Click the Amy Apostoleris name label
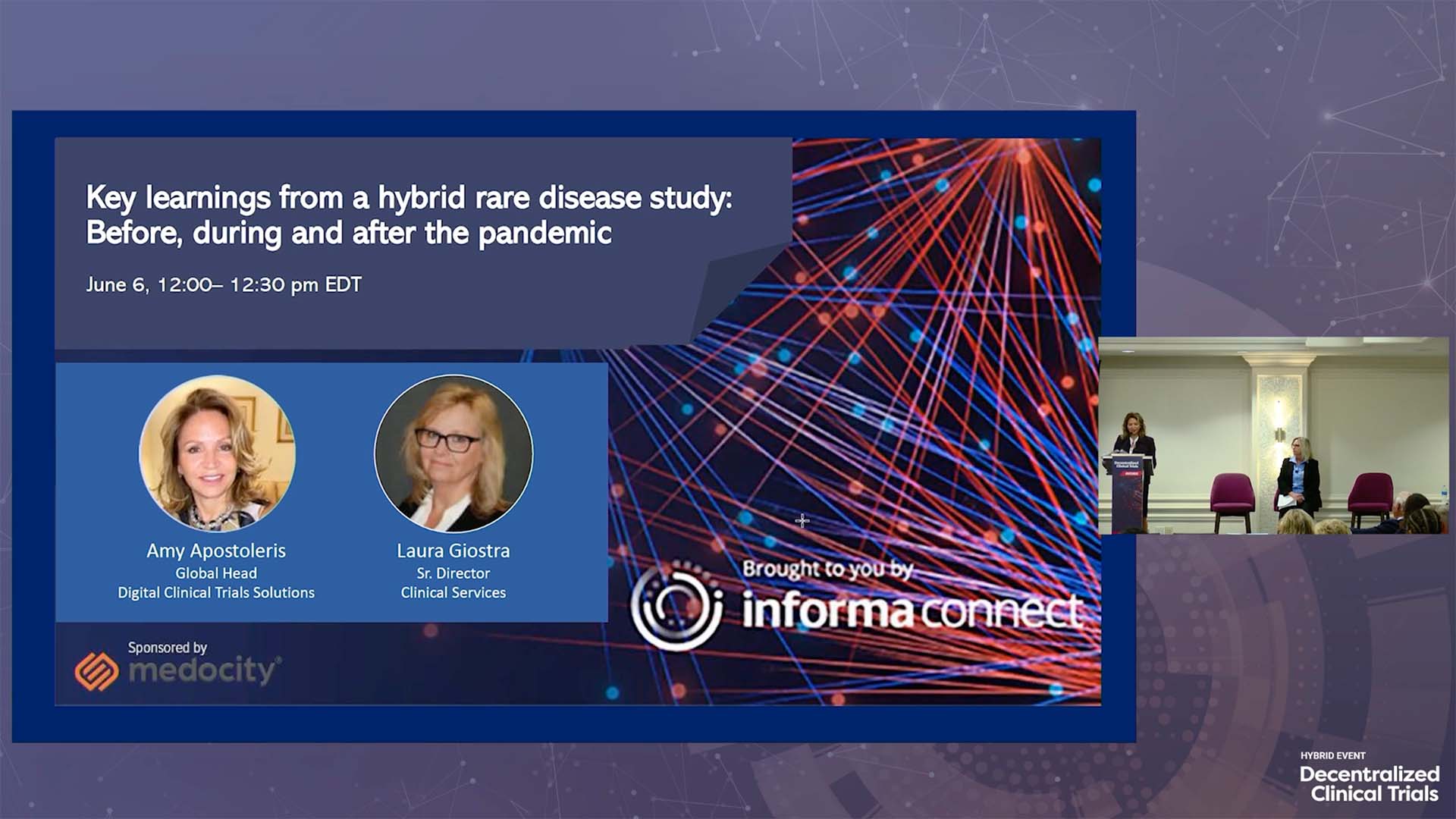The image size is (1456, 819). coord(216,551)
